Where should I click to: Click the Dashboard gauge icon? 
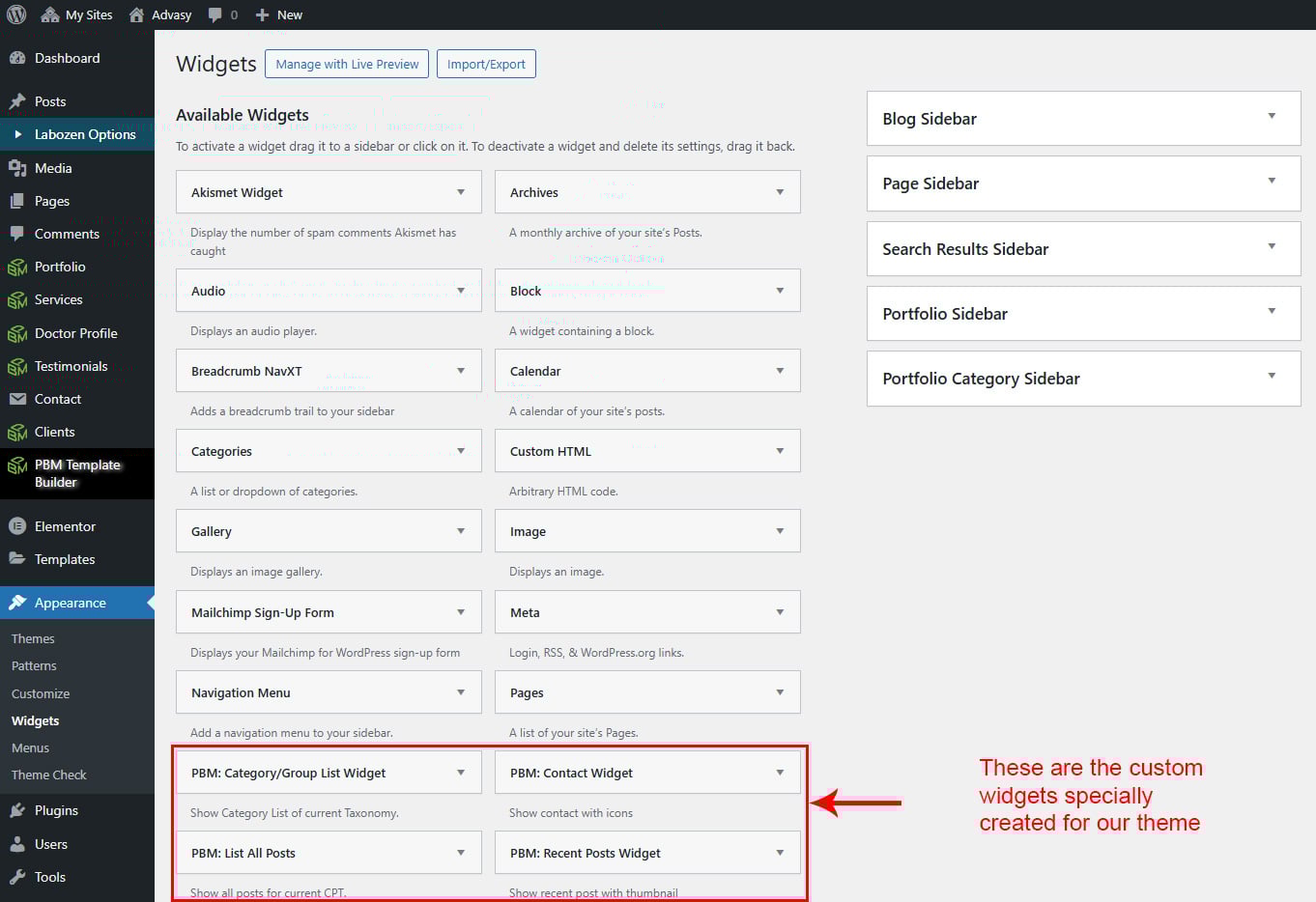click(17, 58)
